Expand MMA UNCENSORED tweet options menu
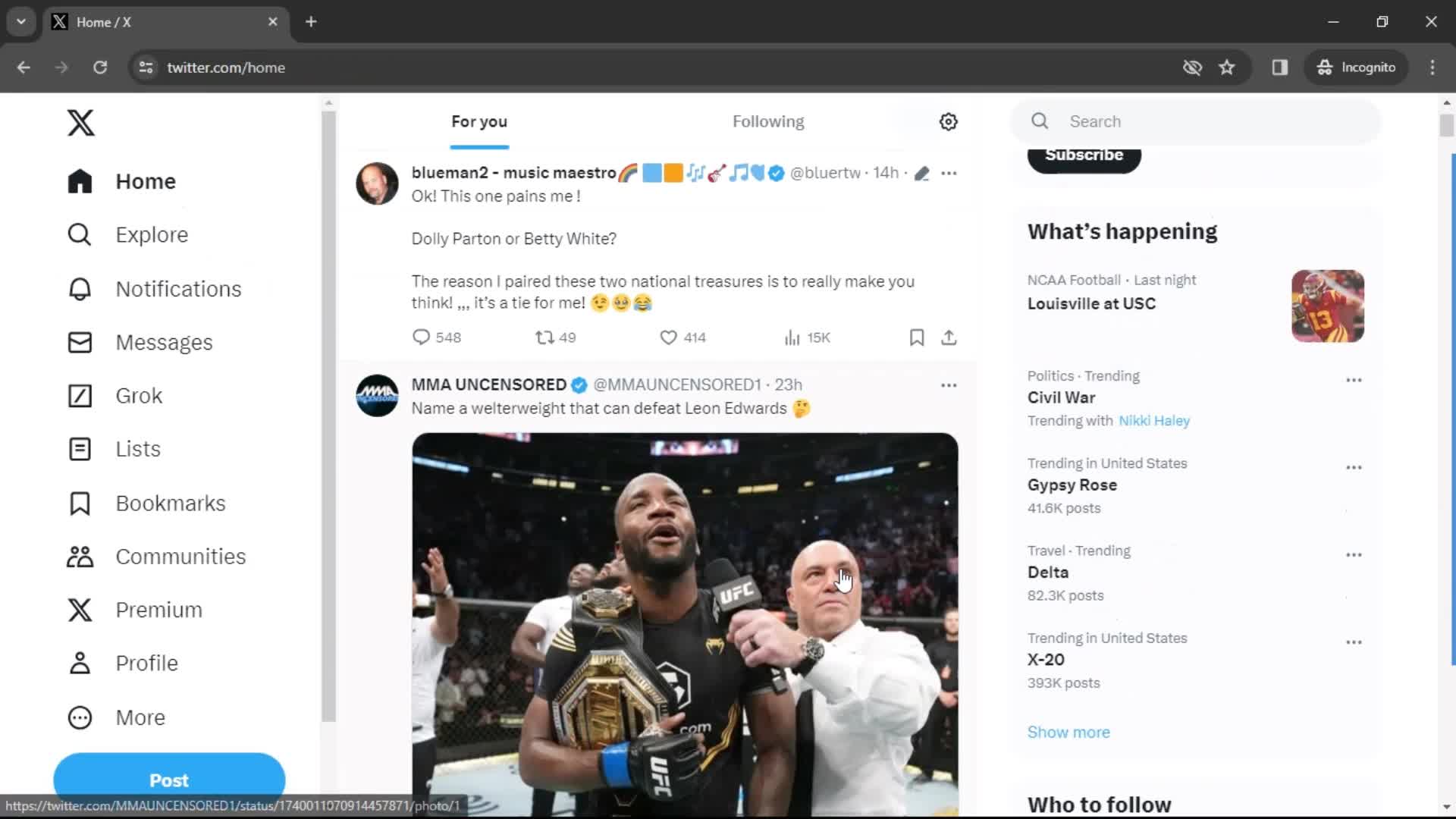This screenshot has width=1456, height=819. point(948,385)
